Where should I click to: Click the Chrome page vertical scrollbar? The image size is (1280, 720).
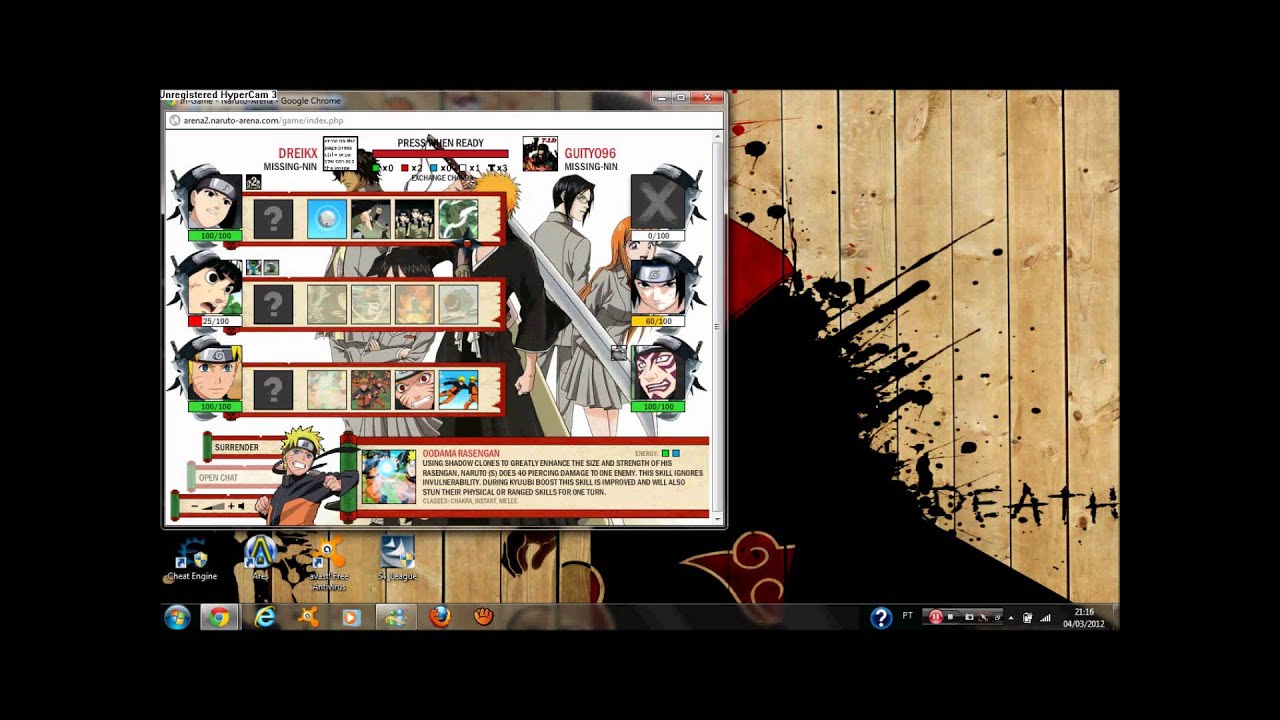[716, 326]
